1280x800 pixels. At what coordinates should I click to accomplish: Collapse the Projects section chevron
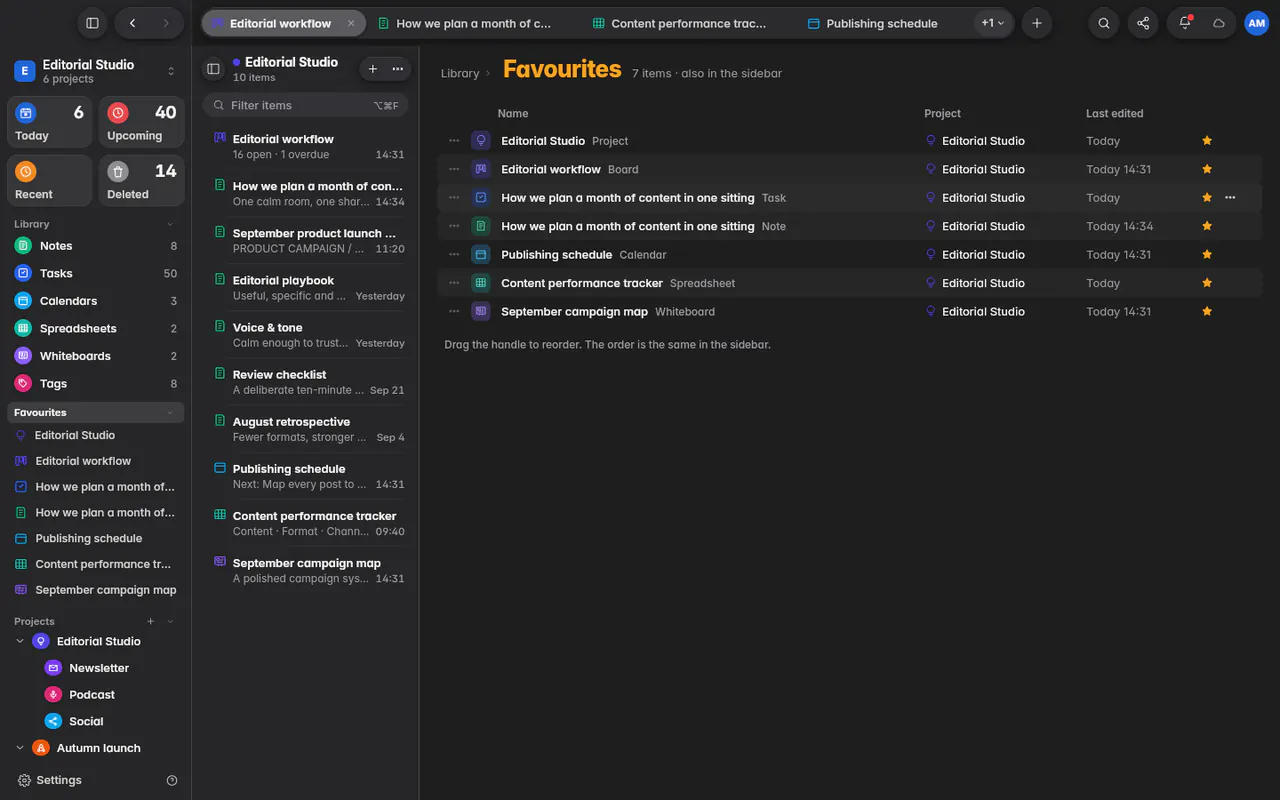[x=170, y=621]
